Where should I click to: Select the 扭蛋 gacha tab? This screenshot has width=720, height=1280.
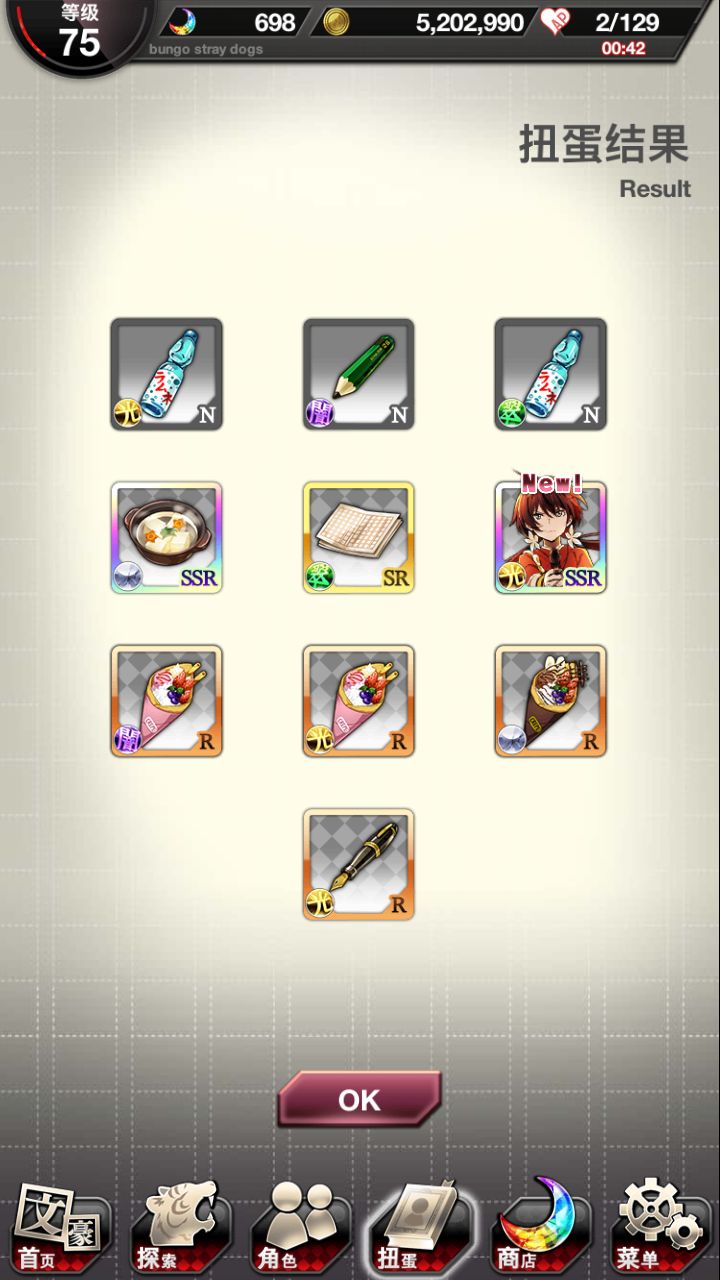[x=420, y=1226]
